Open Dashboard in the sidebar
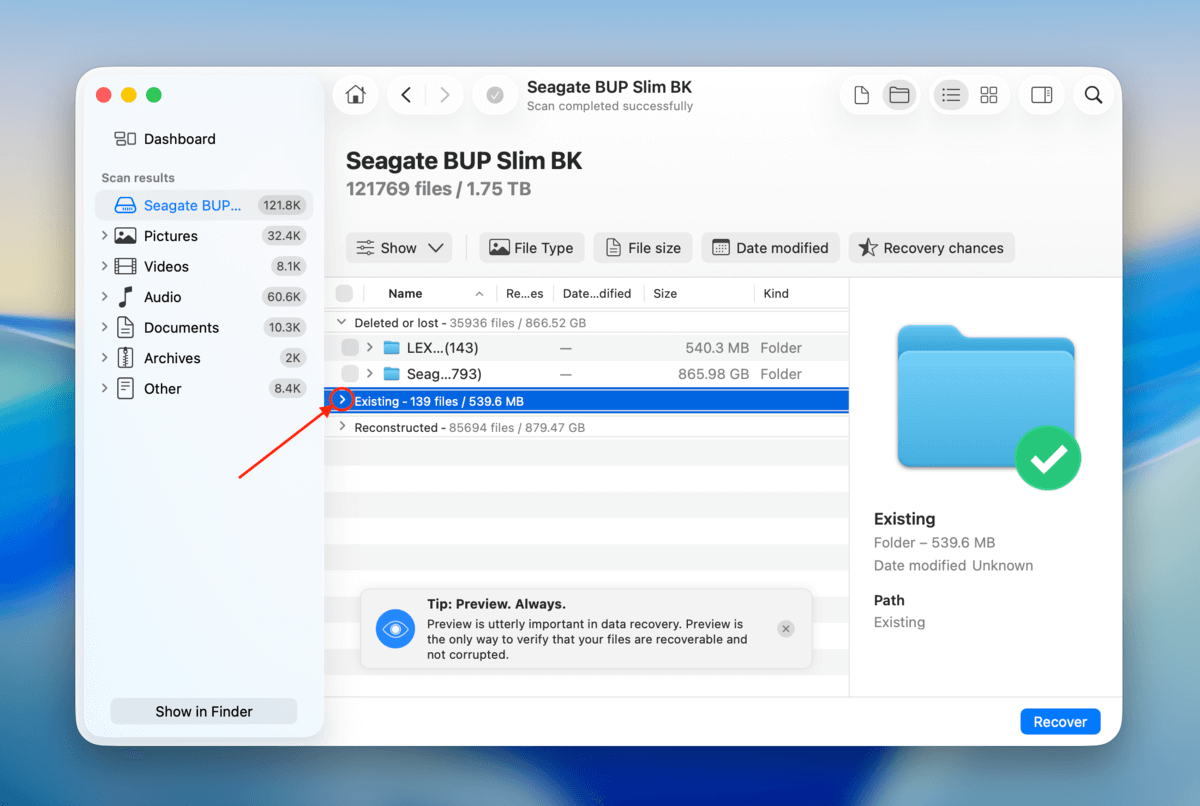 tap(179, 139)
